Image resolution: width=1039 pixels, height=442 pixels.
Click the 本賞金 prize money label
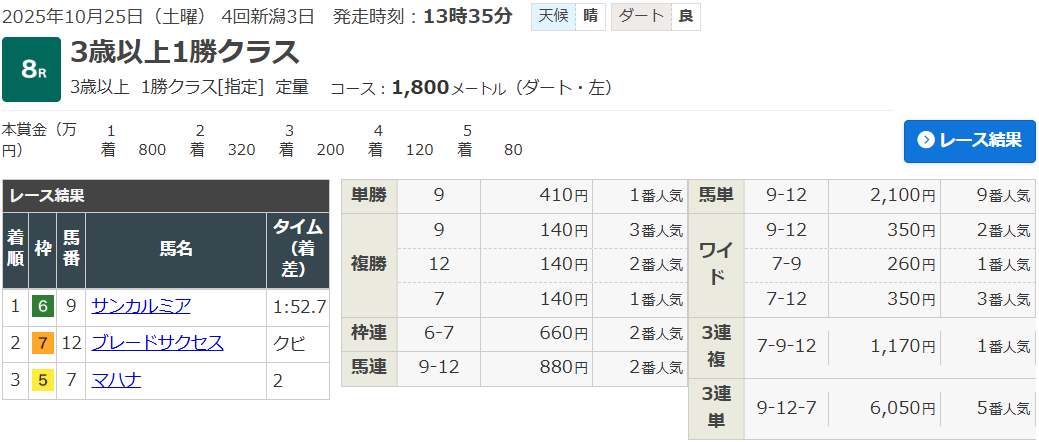pos(39,140)
